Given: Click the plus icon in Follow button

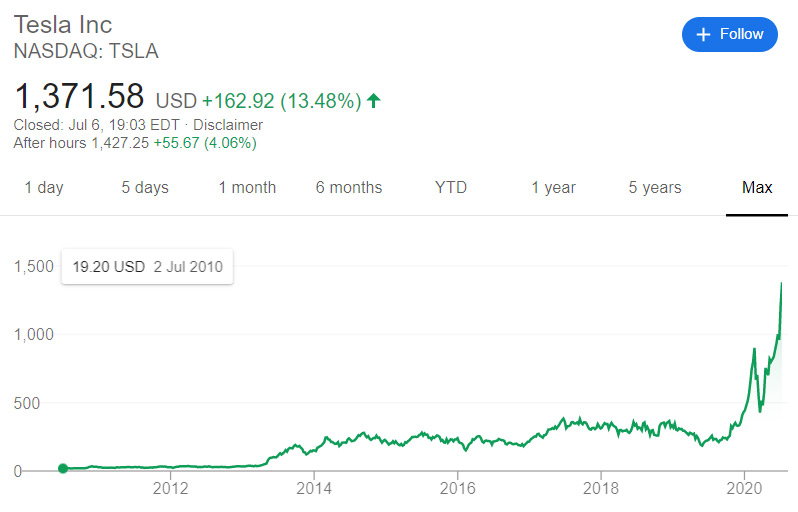Looking at the screenshot, I should coord(703,35).
